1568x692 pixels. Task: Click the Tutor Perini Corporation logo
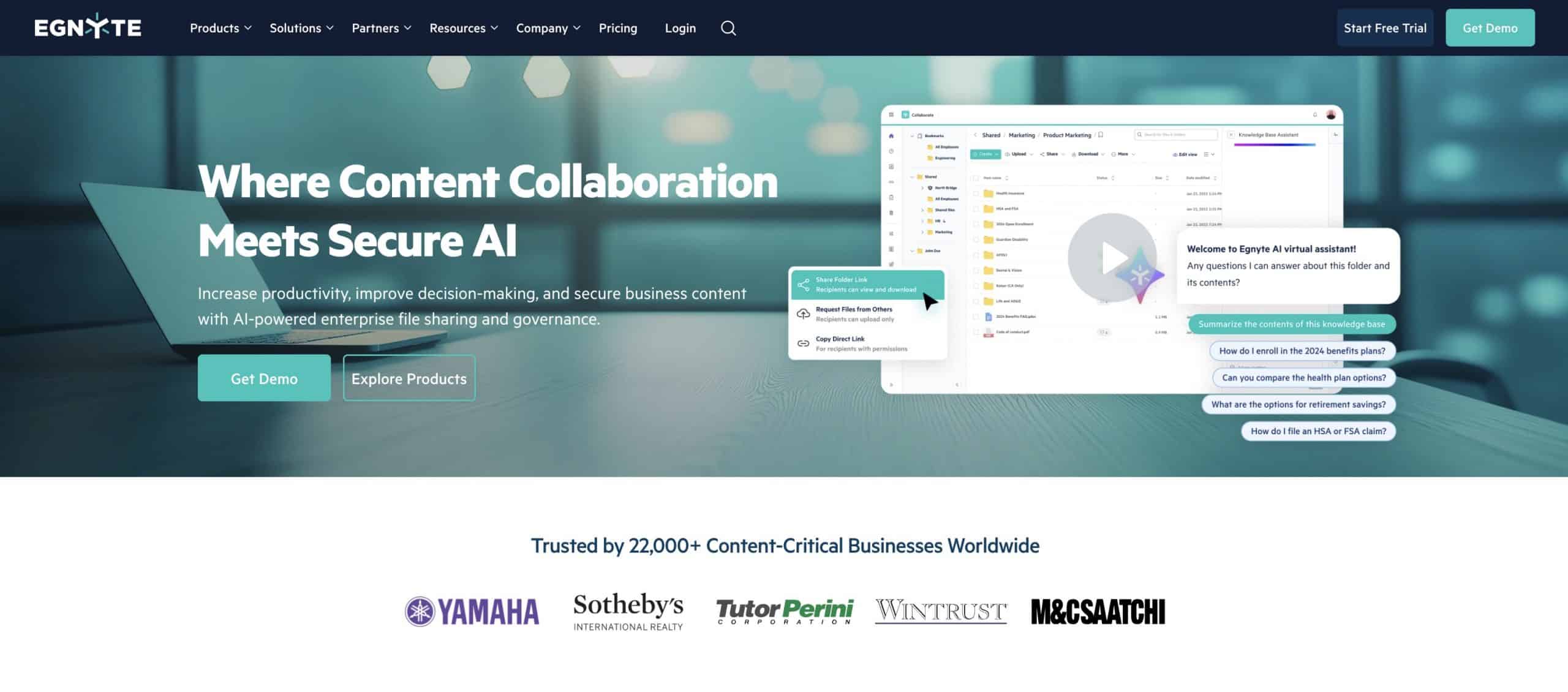(x=785, y=611)
